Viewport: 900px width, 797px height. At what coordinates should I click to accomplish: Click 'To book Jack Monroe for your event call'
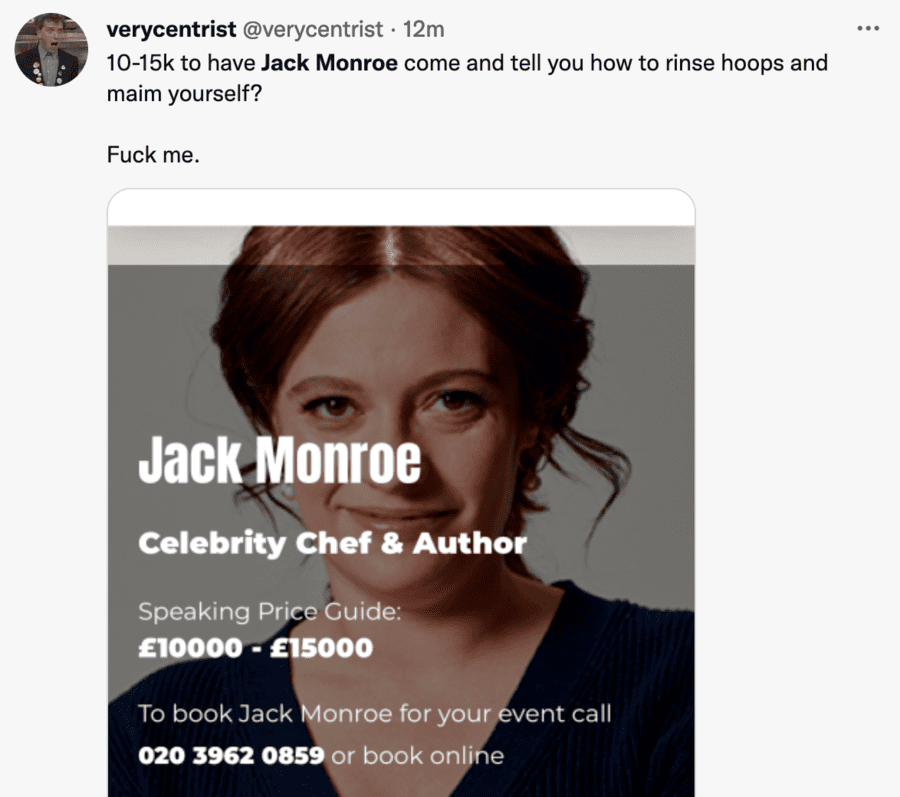click(375, 714)
